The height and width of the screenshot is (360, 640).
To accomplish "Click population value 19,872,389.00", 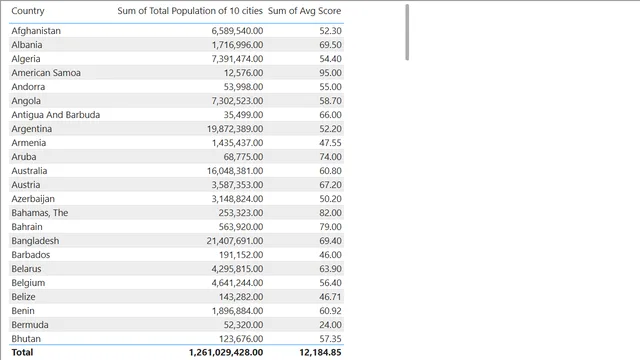I will pyautogui.click(x=235, y=129).
